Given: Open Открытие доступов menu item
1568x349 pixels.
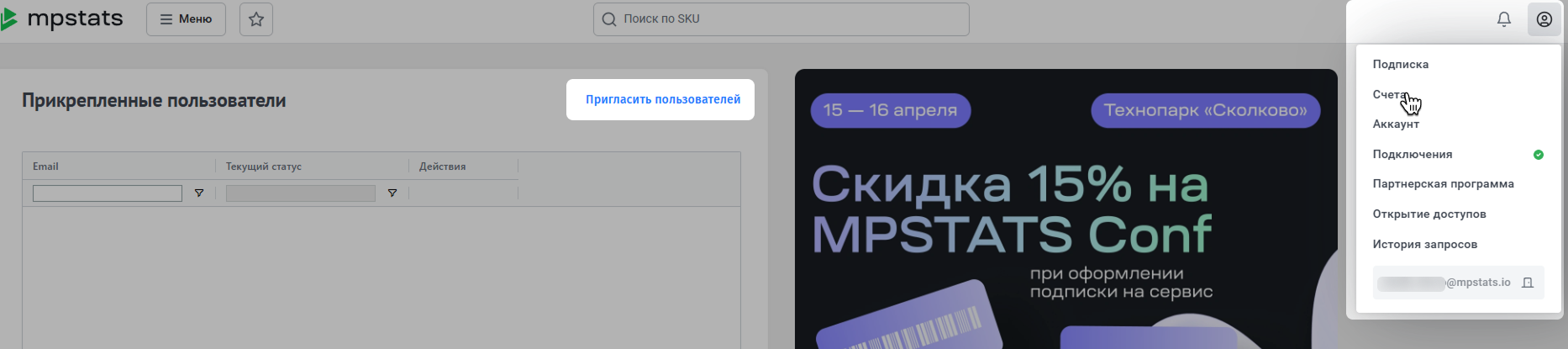Looking at the screenshot, I should (x=1429, y=214).
